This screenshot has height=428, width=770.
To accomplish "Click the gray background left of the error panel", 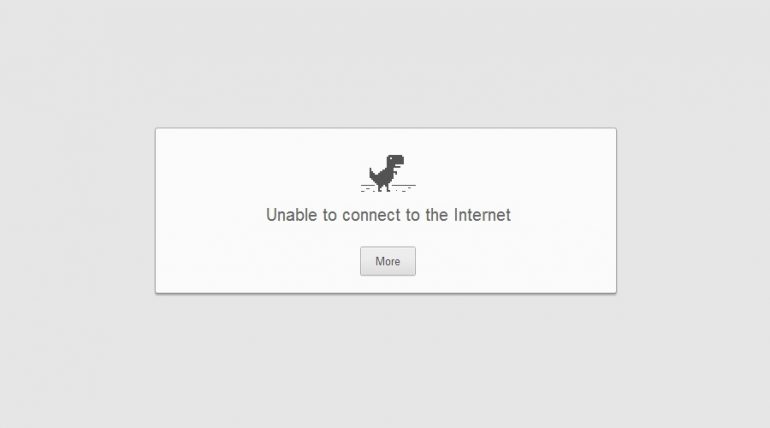I will pyautogui.click(x=77, y=211).
